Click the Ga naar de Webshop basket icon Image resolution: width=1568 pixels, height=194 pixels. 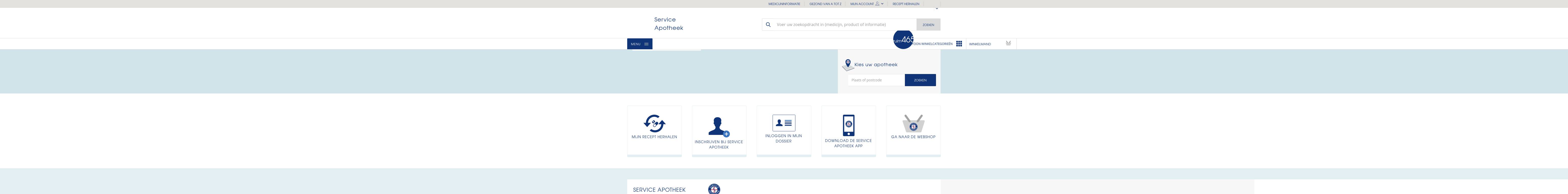[913, 124]
